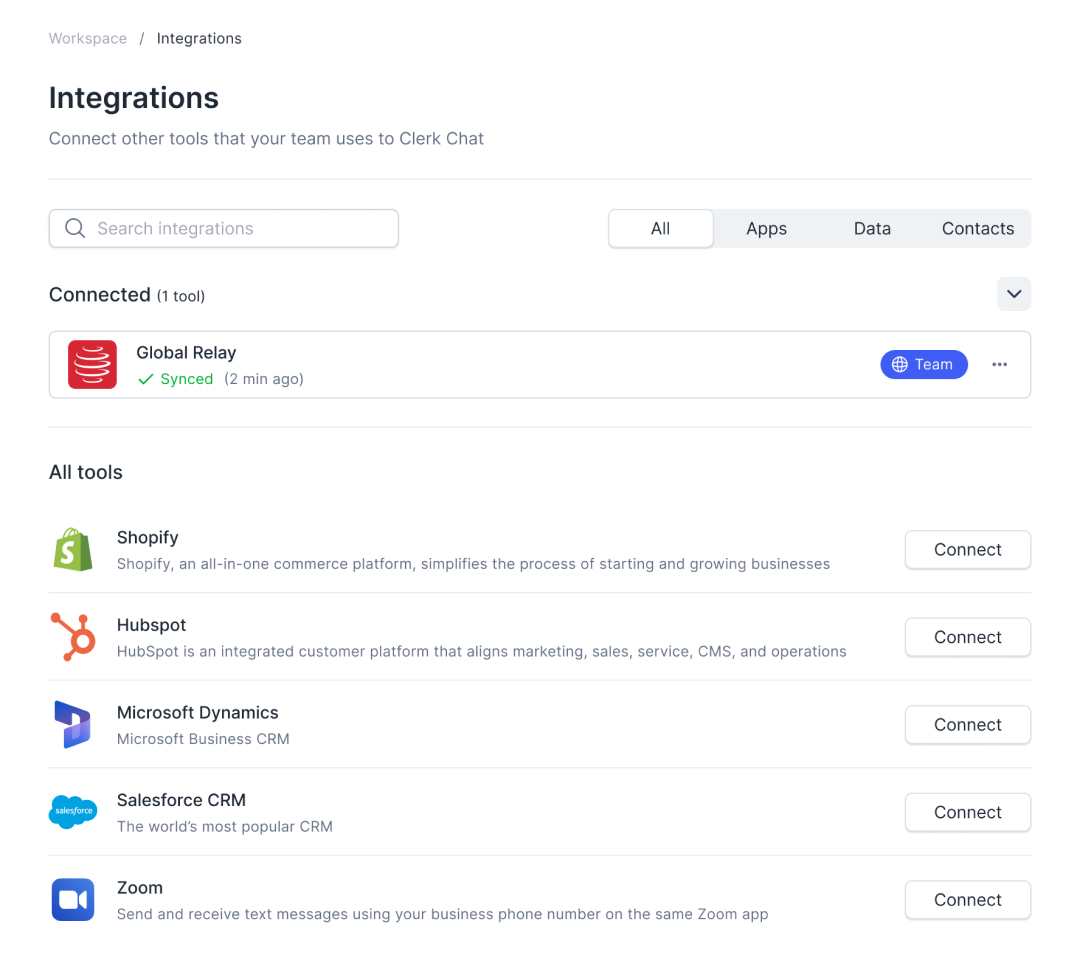Screen dimensions: 1080x976
Task: Click the 'Connect other tools' subtitle text
Action: tap(266, 138)
